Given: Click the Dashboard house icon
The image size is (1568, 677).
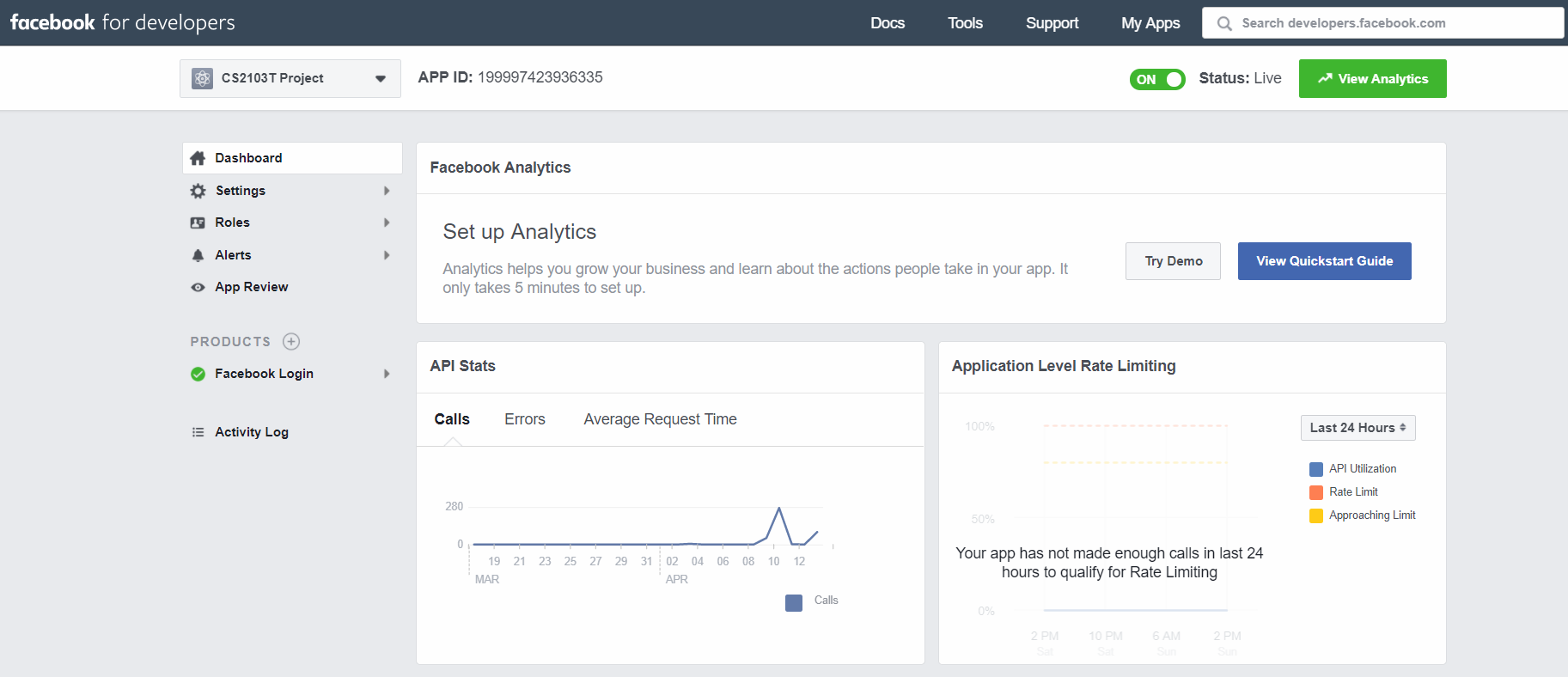Looking at the screenshot, I should click(x=198, y=158).
